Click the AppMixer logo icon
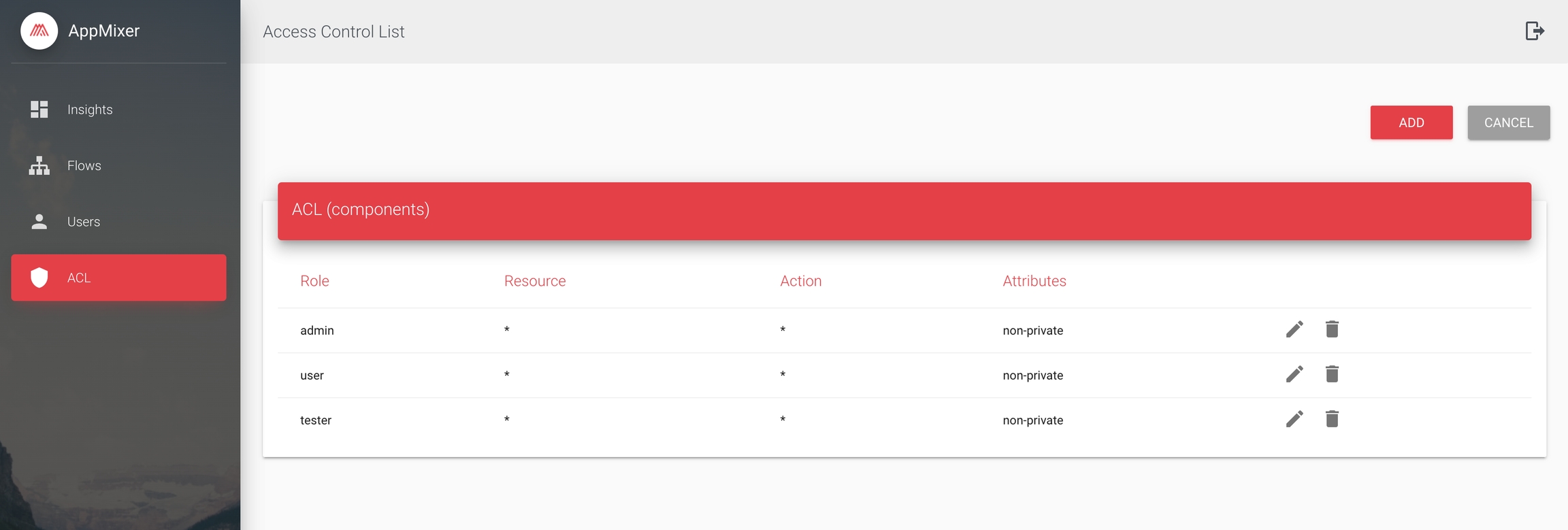 39,31
